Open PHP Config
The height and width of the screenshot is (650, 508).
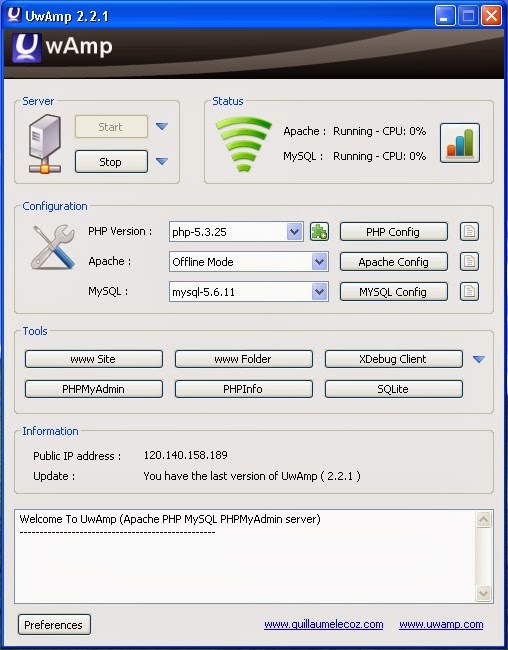(394, 231)
